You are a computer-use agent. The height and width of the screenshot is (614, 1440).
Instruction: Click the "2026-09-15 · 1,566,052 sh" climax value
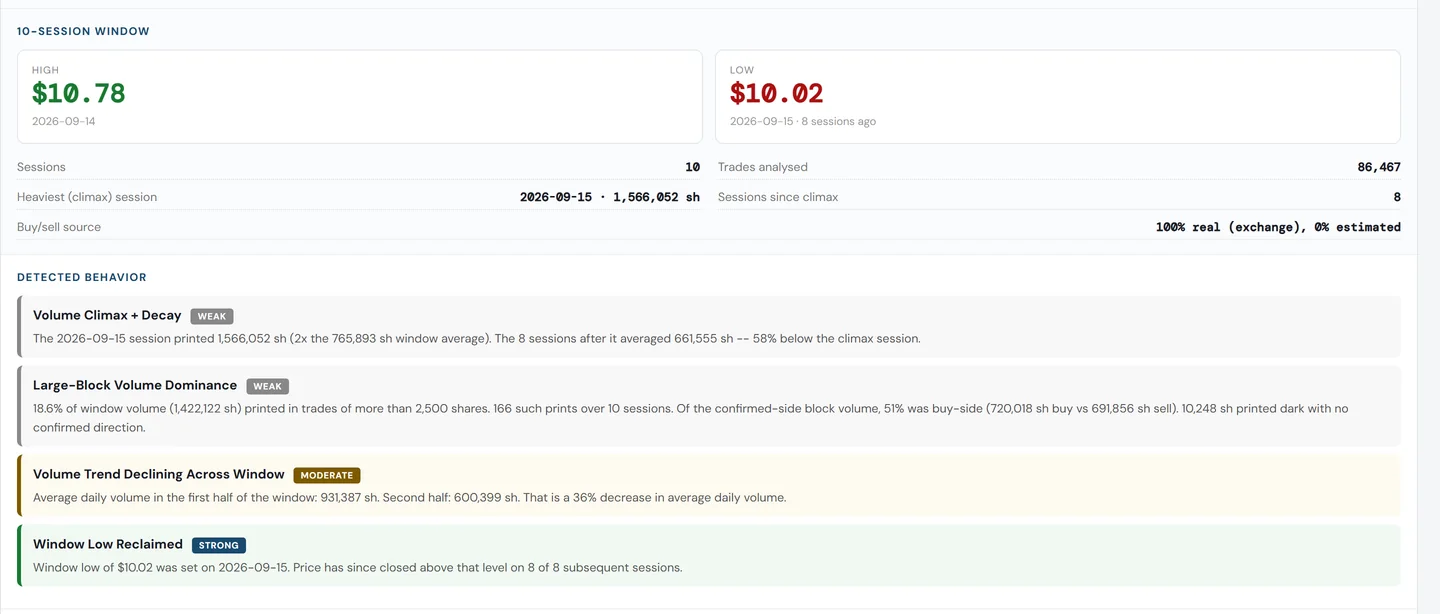[x=610, y=197]
